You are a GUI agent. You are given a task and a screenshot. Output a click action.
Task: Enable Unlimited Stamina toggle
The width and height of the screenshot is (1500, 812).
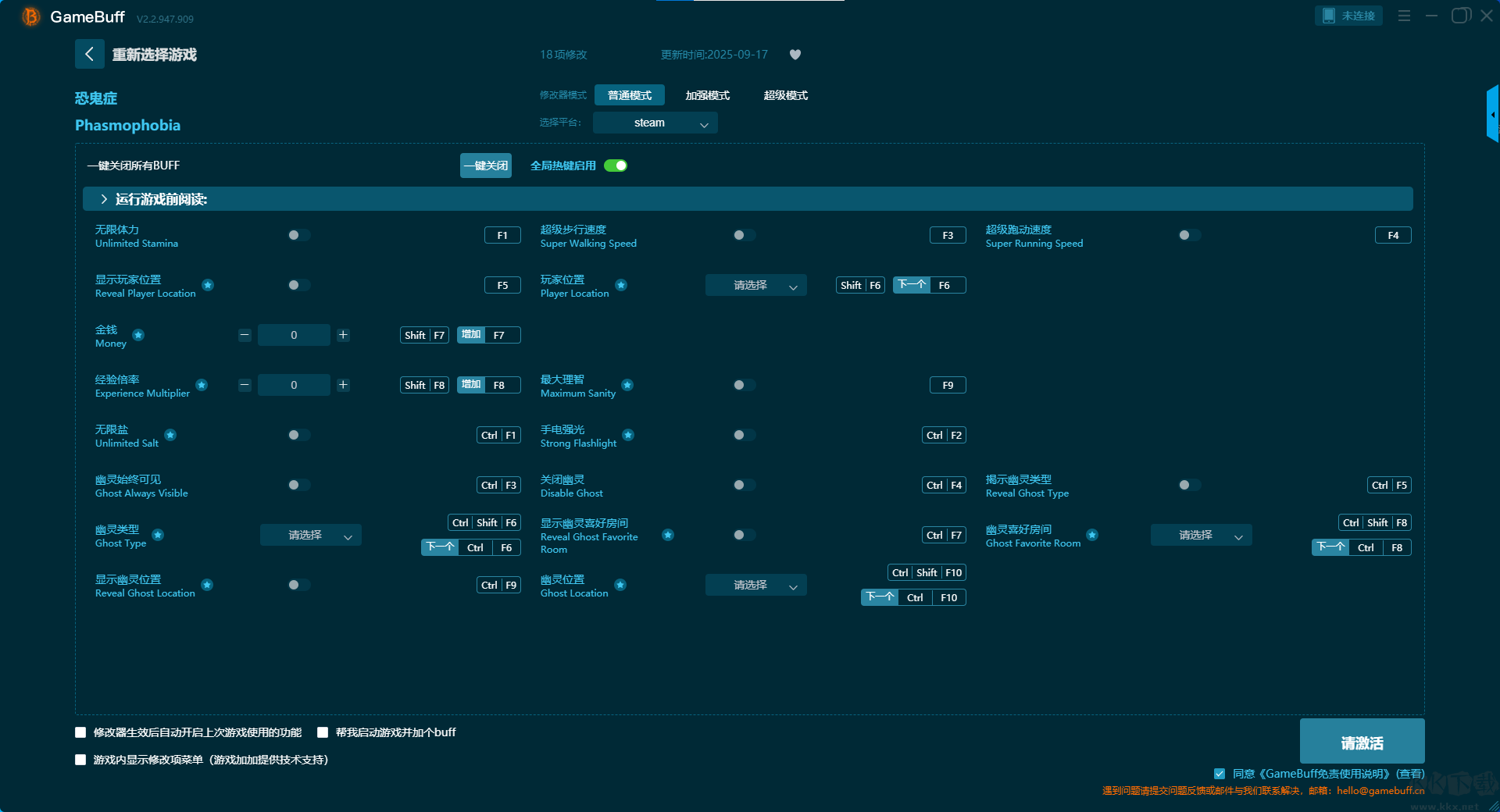click(298, 235)
